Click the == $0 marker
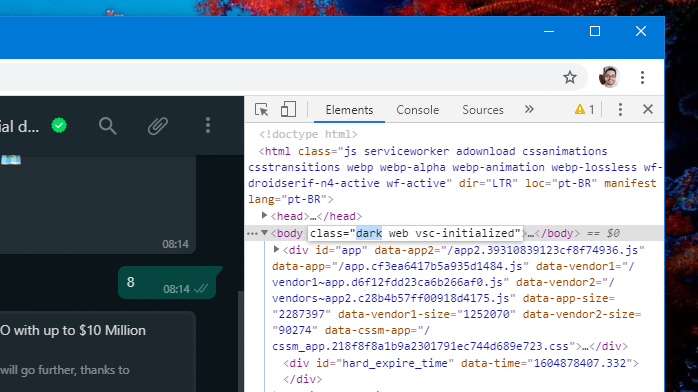The height and width of the screenshot is (392, 698). (x=603, y=233)
